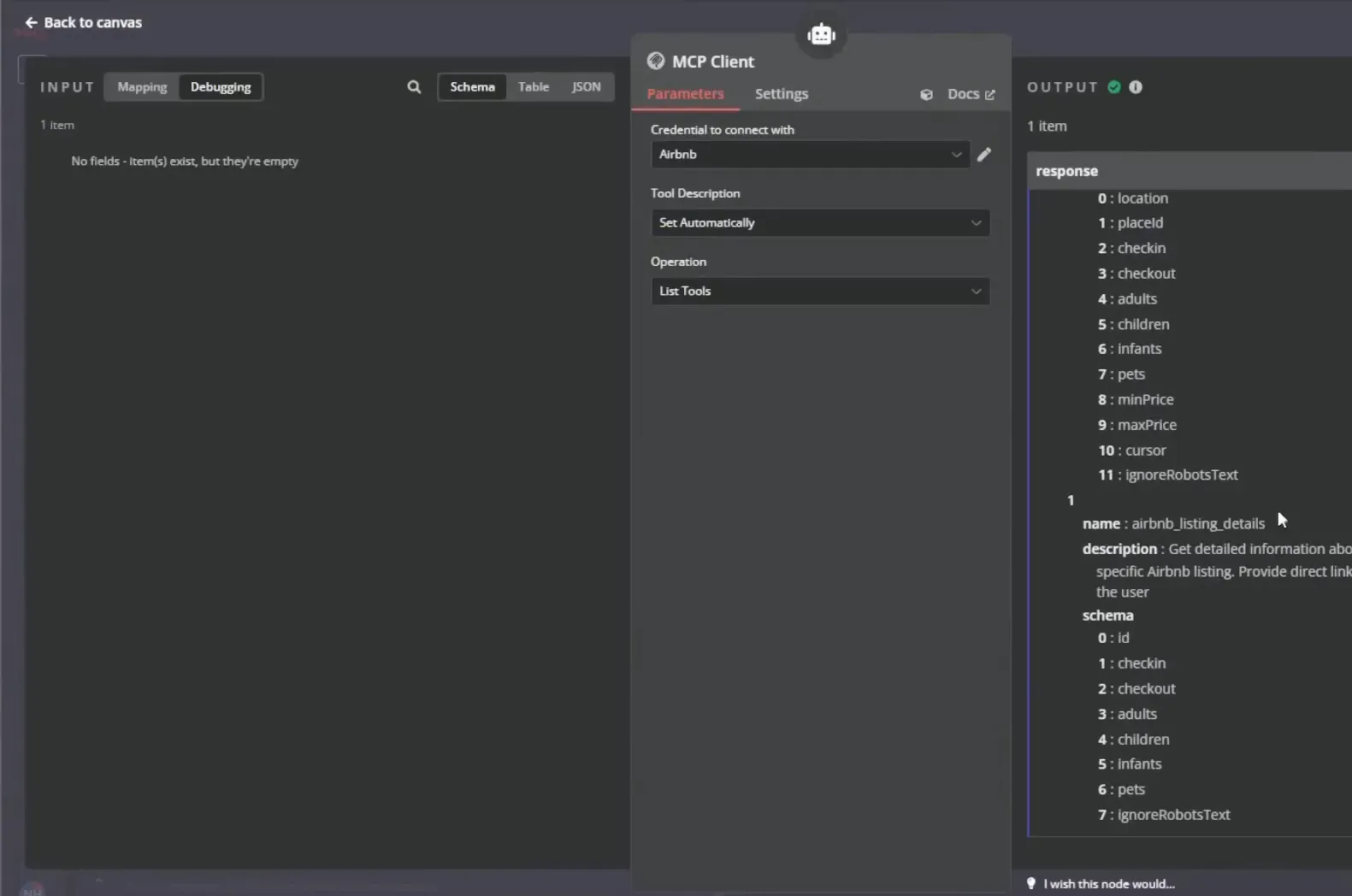Click the '0 : id' schema entry
1352x896 pixels.
[1113, 638]
